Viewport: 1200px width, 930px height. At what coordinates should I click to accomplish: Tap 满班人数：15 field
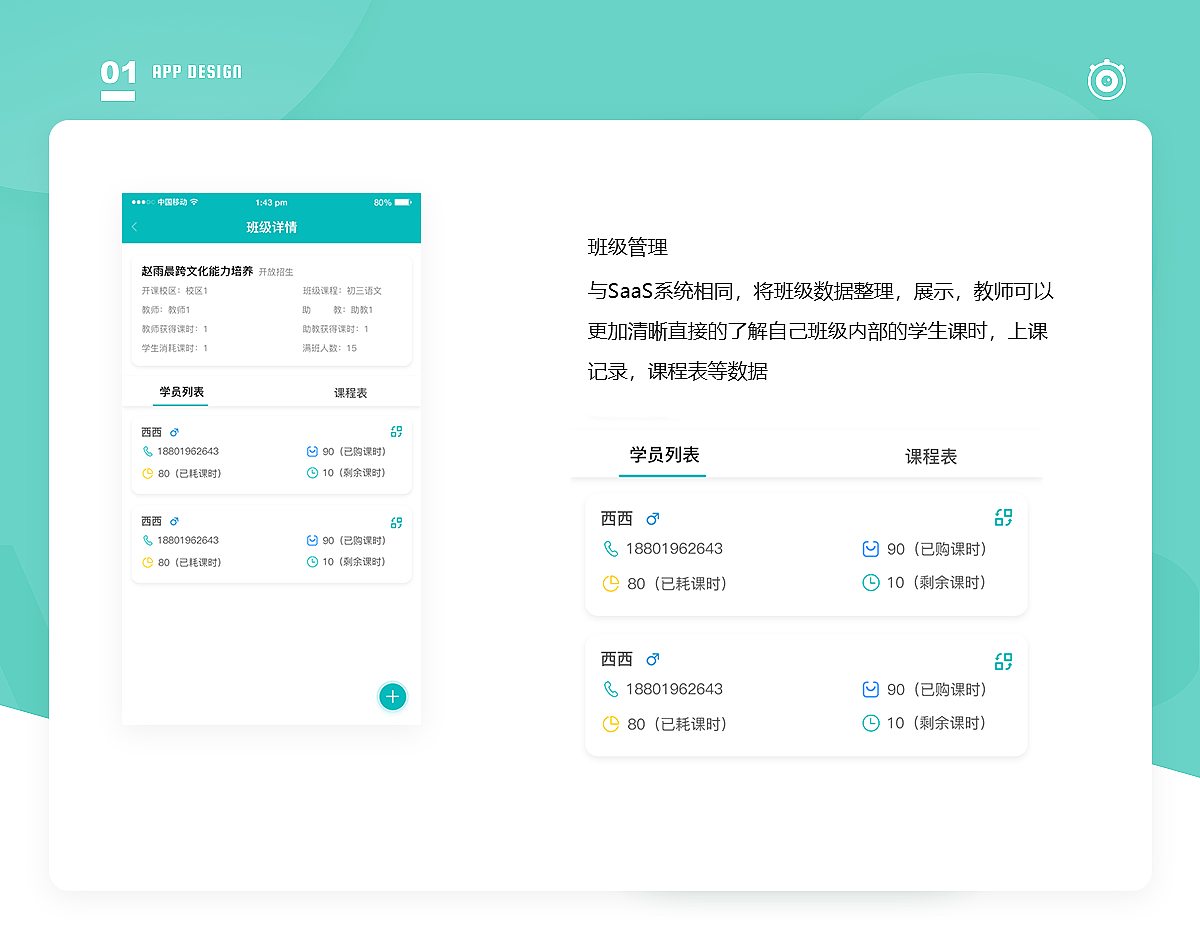point(330,348)
